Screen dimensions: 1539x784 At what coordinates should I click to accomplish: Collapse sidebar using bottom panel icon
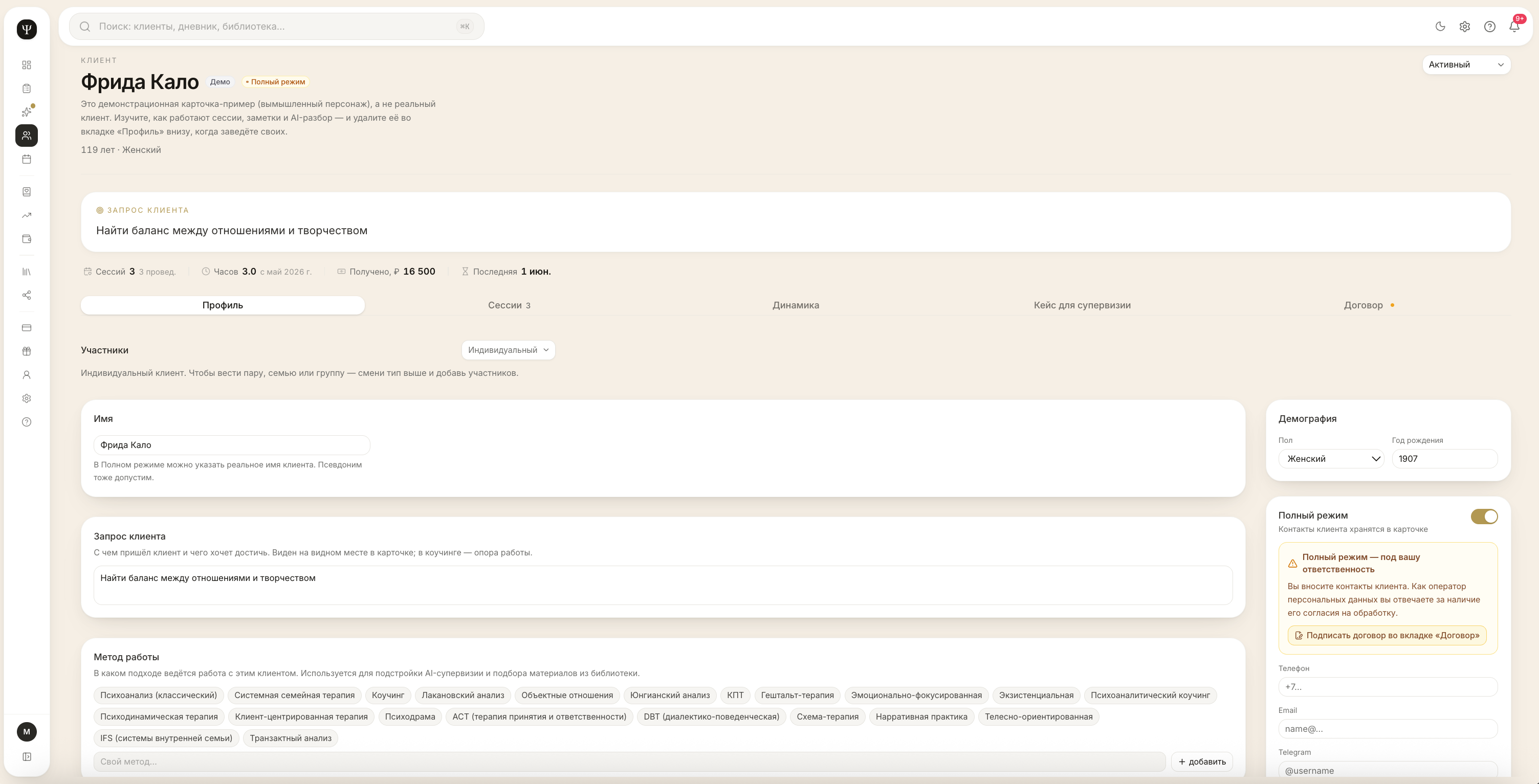point(26,756)
